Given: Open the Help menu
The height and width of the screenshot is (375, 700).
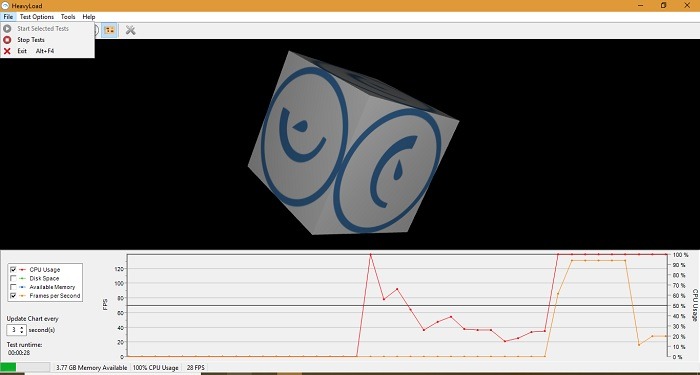Looking at the screenshot, I should pyautogui.click(x=89, y=17).
